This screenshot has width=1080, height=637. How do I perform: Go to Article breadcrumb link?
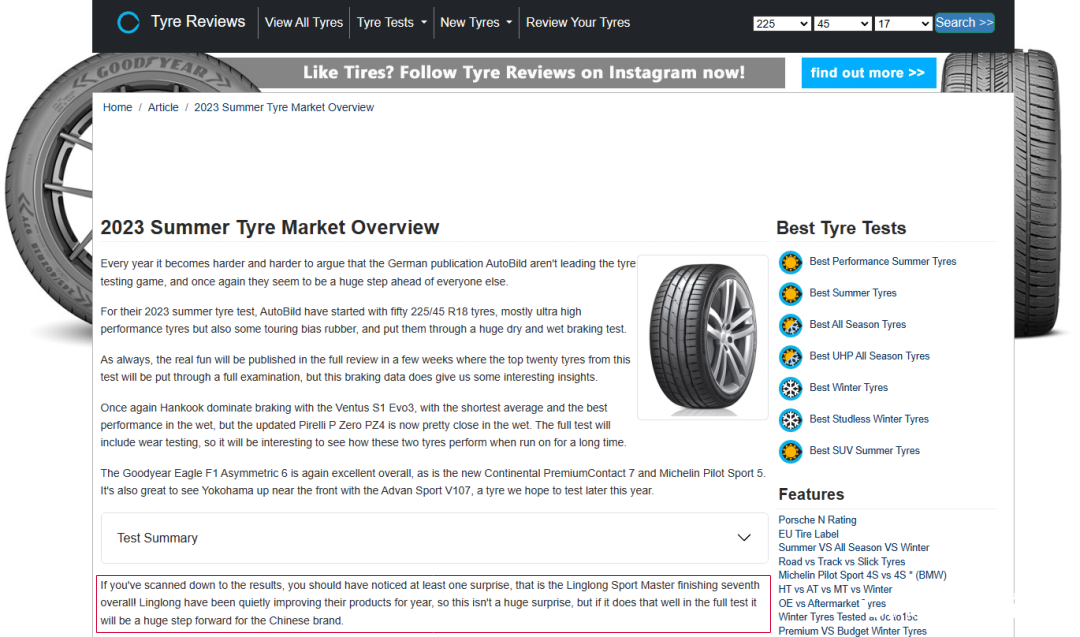(163, 107)
